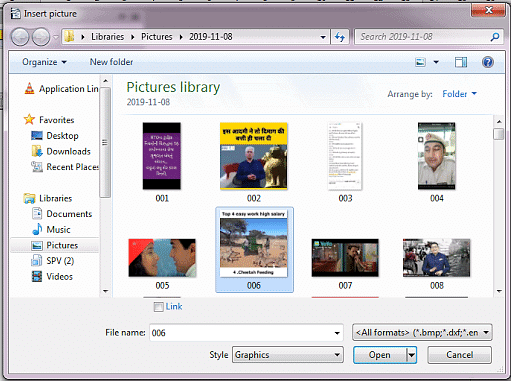Click the search magnifier icon
The width and height of the screenshot is (512, 382).
495,37
